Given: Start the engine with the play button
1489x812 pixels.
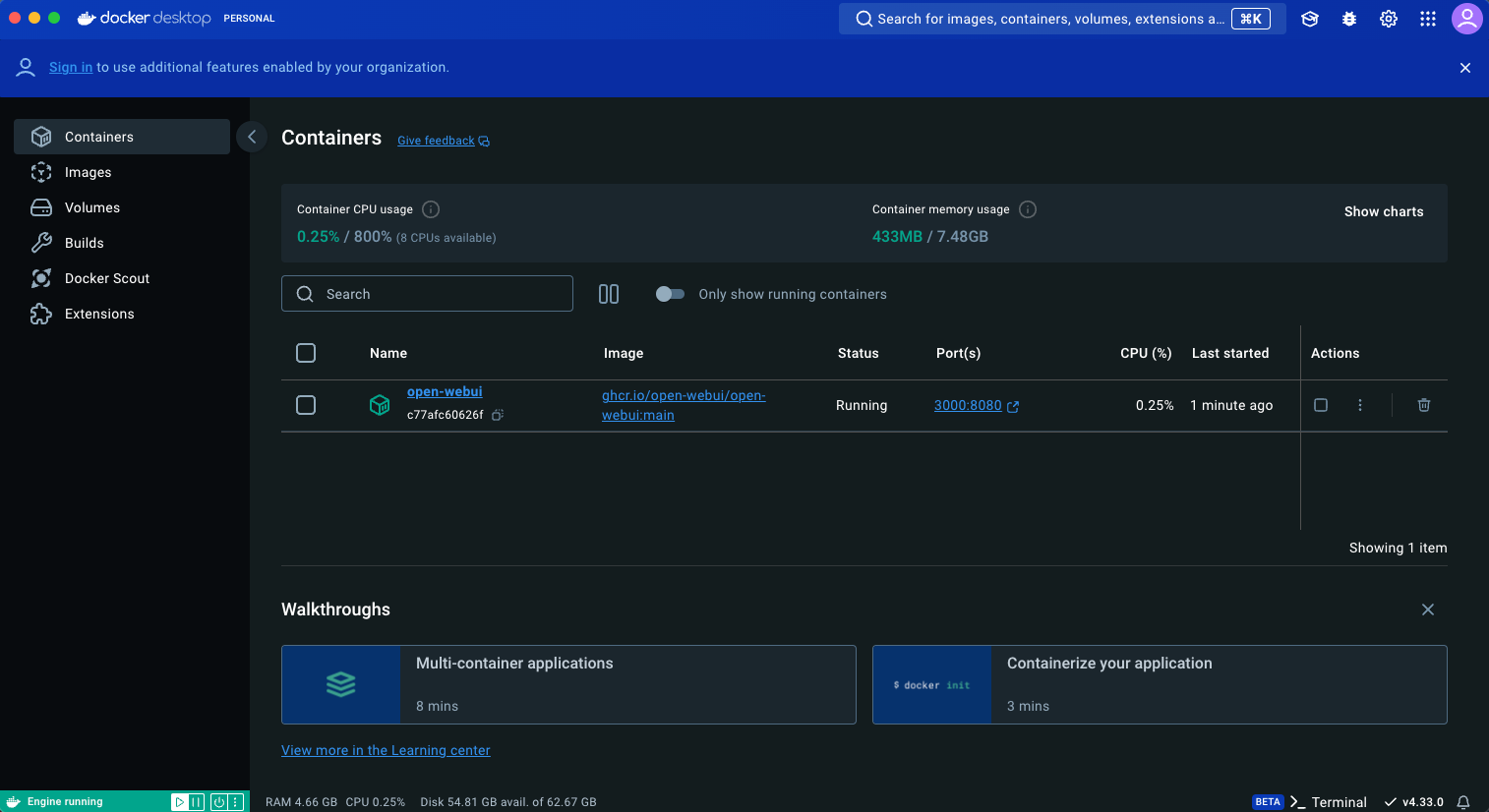Looking at the screenshot, I should pos(180,802).
